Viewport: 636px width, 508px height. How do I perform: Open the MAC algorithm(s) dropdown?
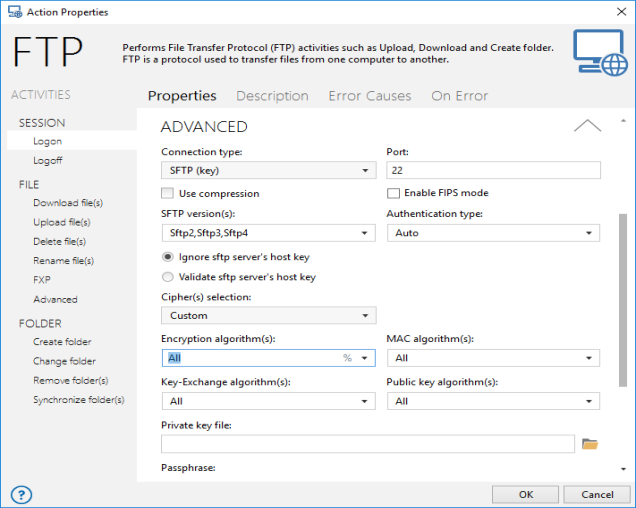(492, 358)
